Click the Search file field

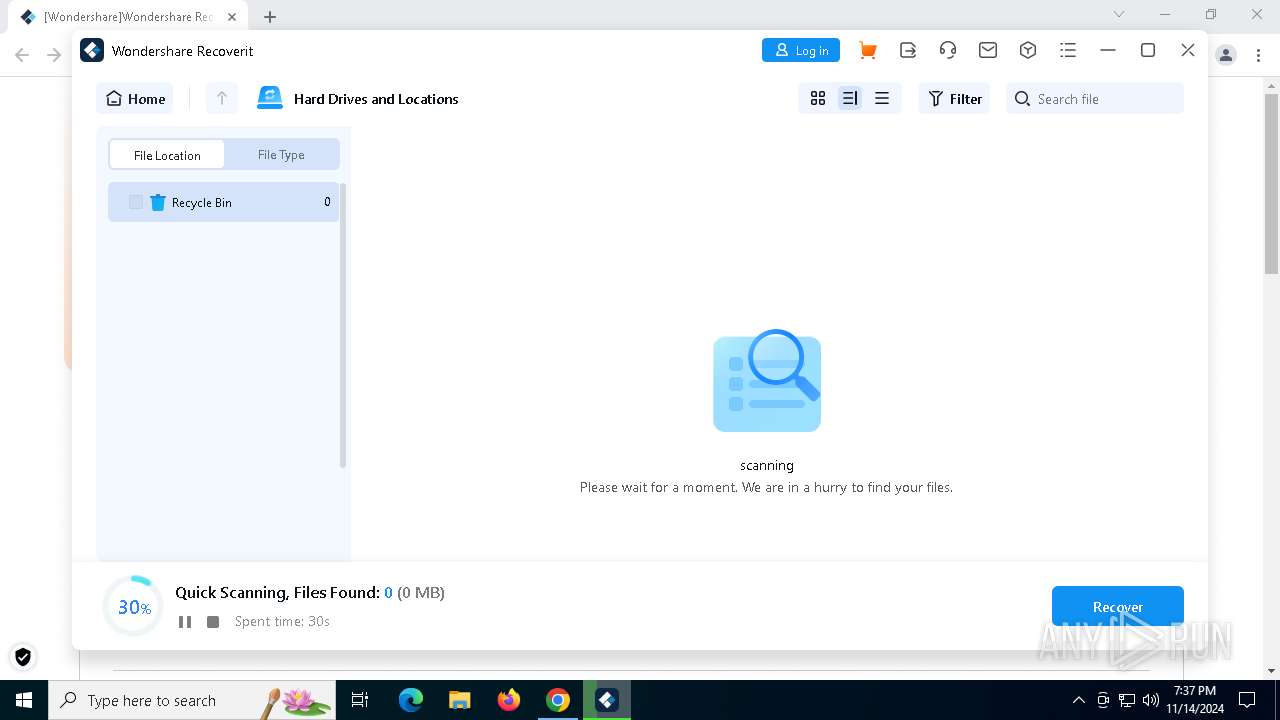coord(1095,98)
